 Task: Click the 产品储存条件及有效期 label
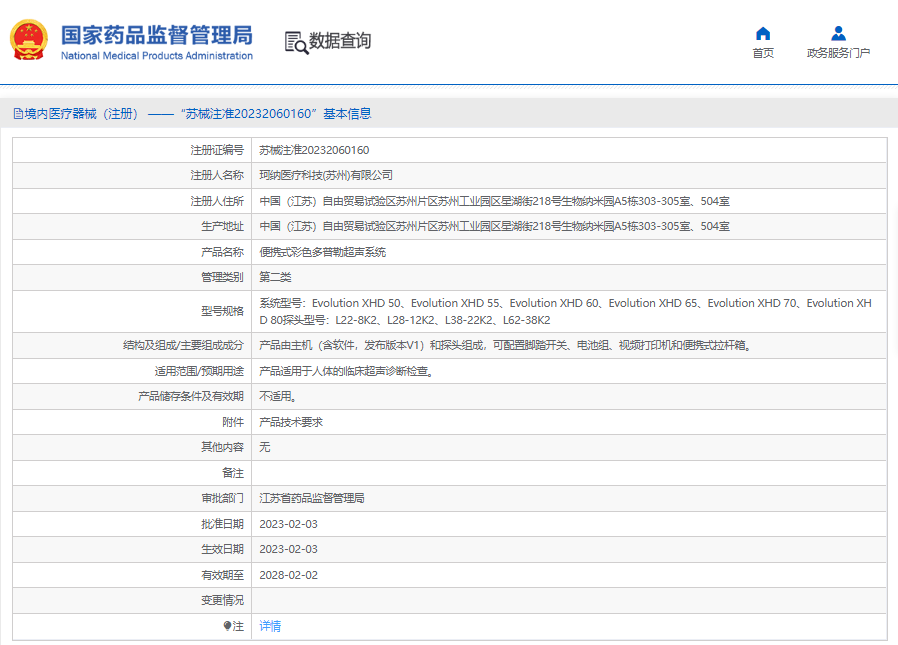191,396
